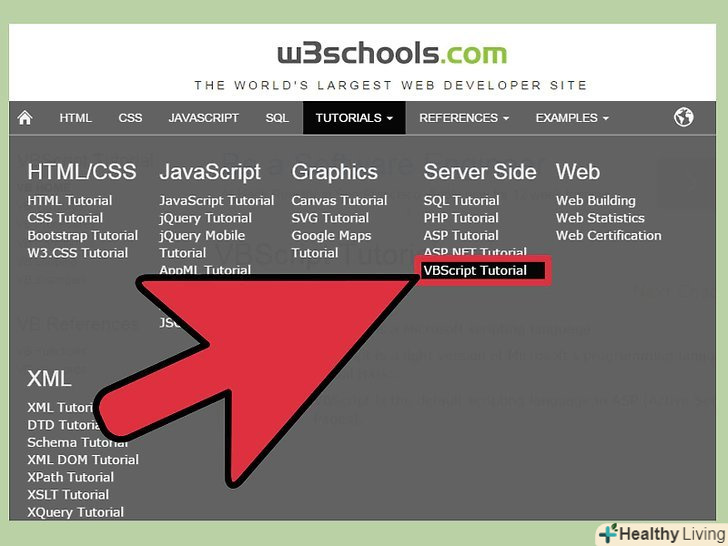Open ASP Tutorial link
This screenshot has height=546, width=728.
[x=461, y=235]
